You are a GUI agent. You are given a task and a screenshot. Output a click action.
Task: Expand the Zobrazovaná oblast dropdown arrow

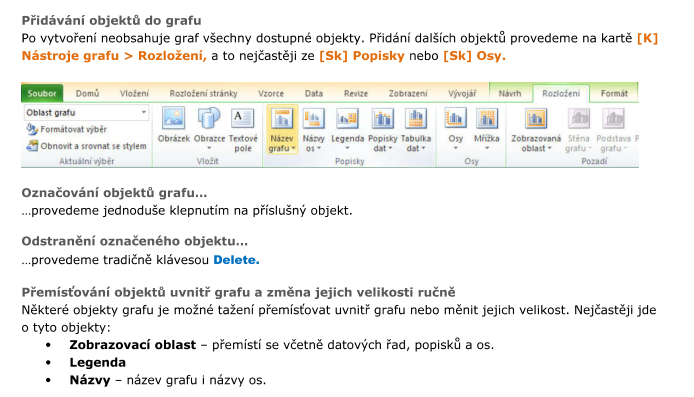click(x=550, y=149)
